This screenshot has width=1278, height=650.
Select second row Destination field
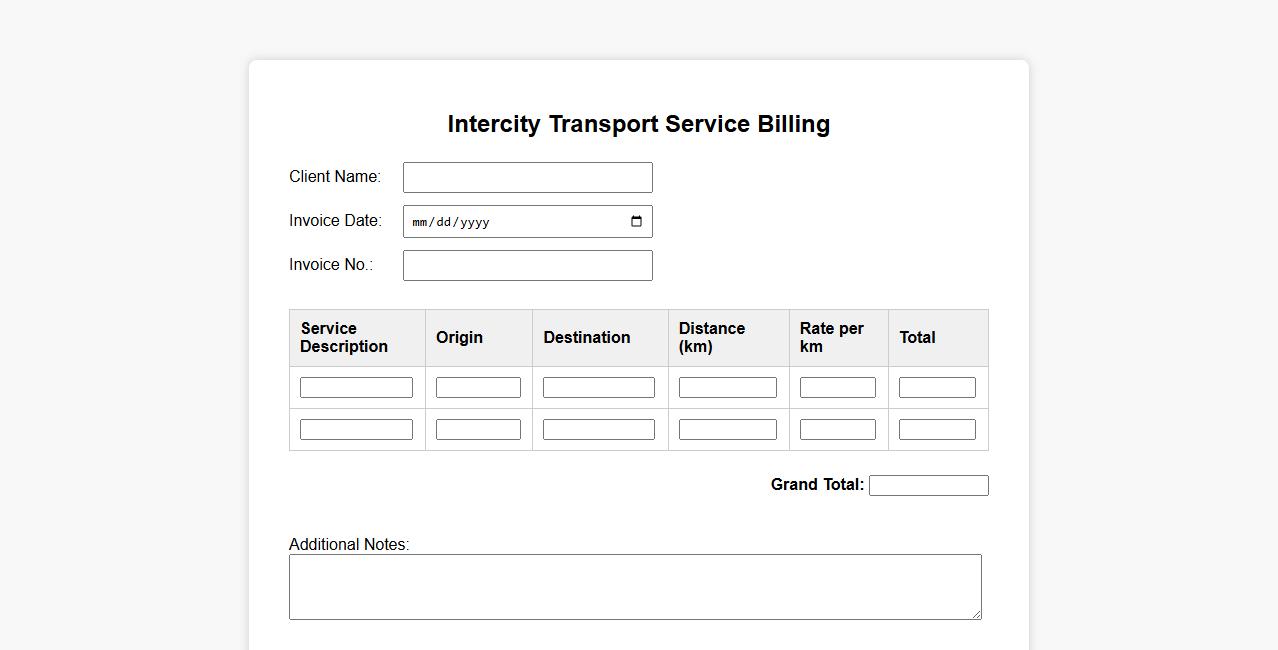[x=598, y=430]
